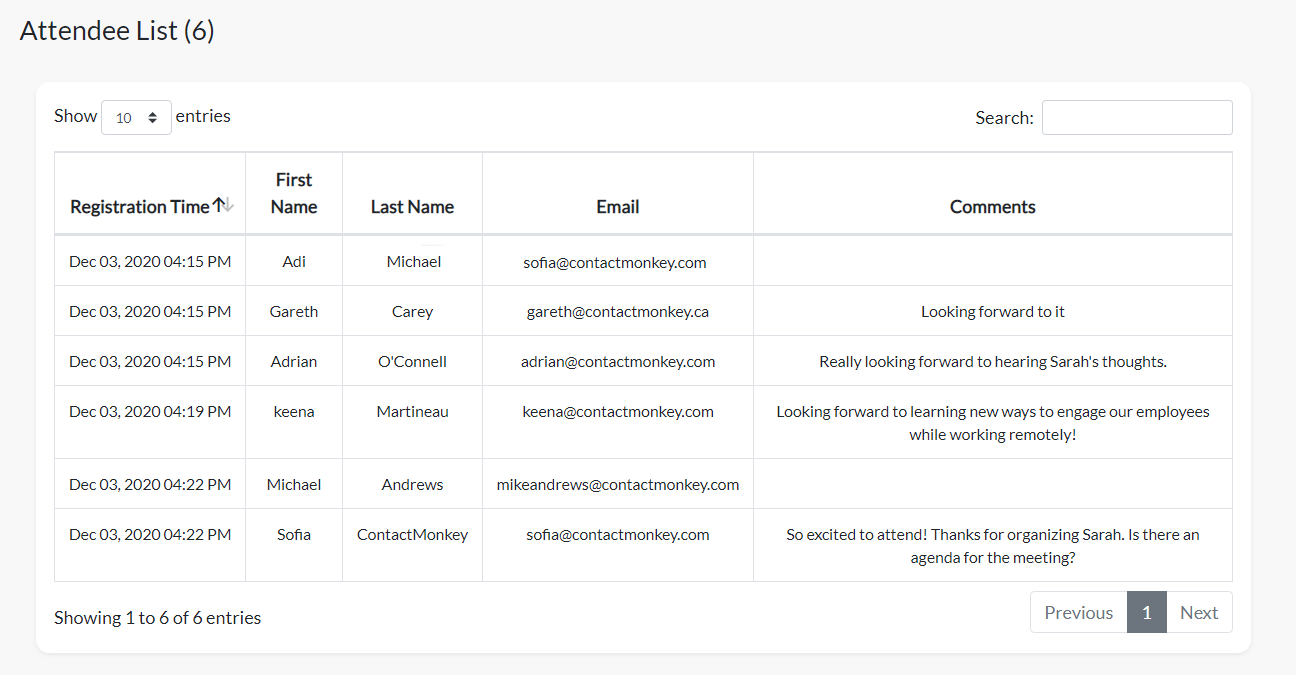This screenshot has width=1296, height=675.
Task: Select first name cell Adi
Action: 294,261
